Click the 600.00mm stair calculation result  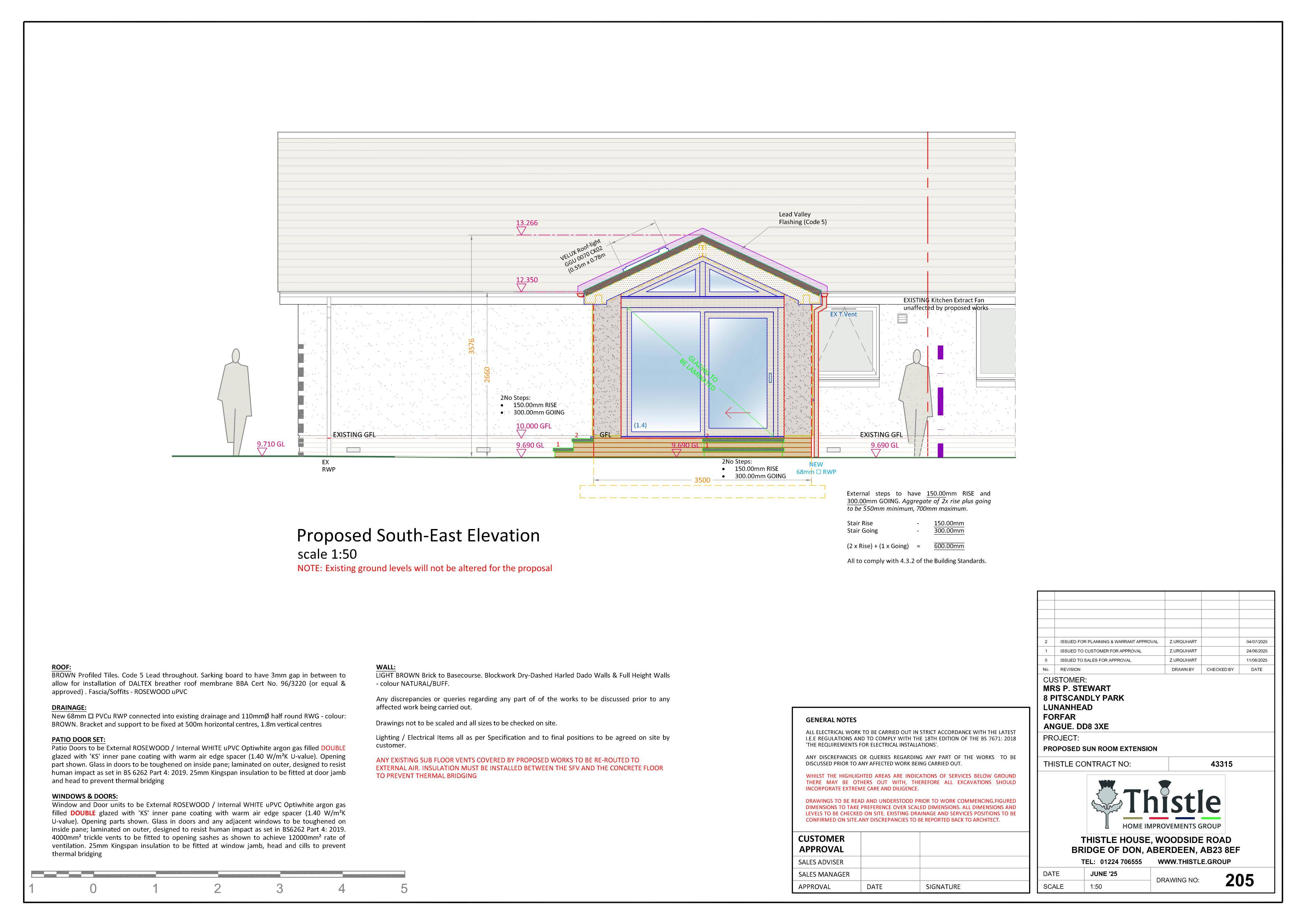949,546
